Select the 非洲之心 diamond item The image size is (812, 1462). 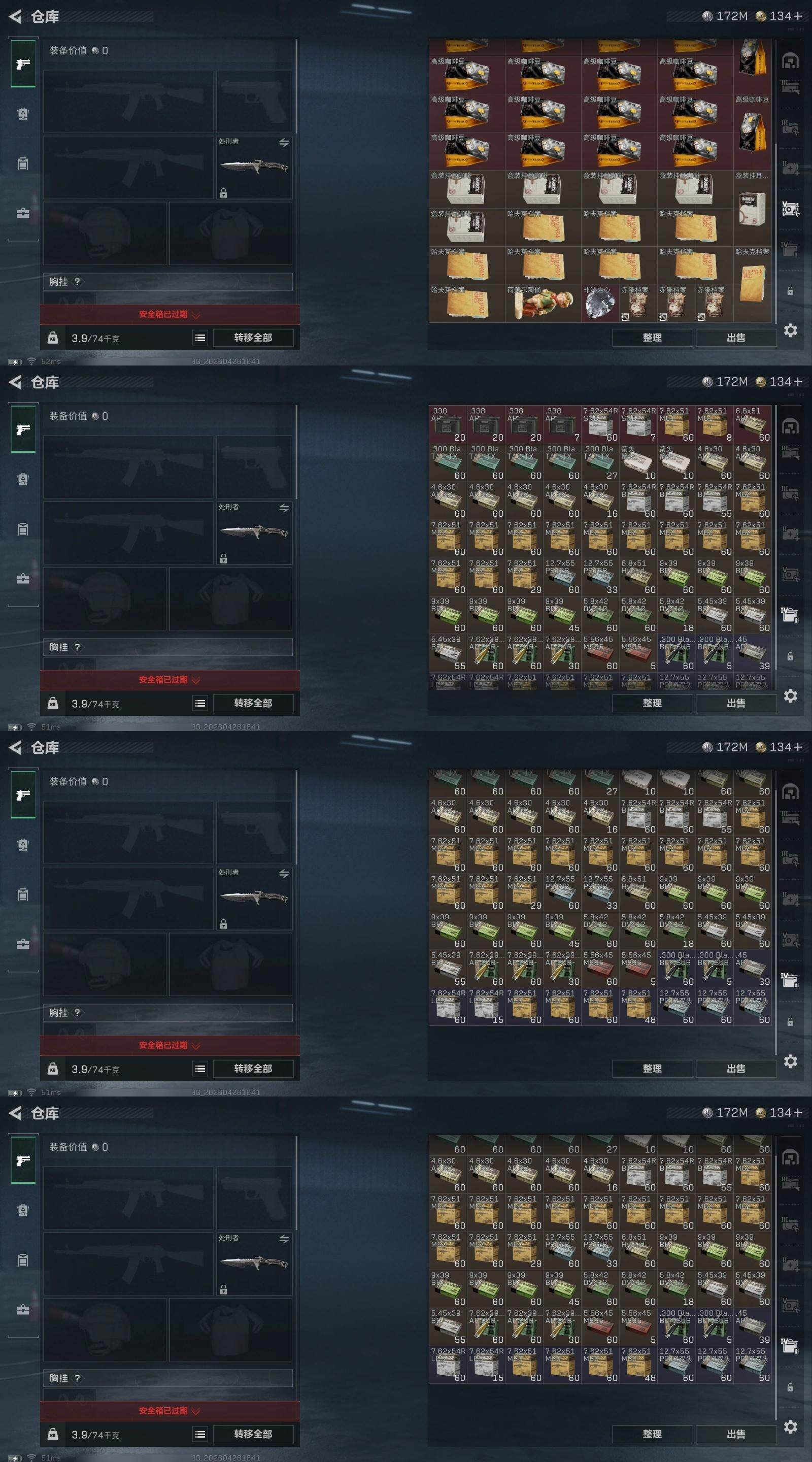pos(600,303)
